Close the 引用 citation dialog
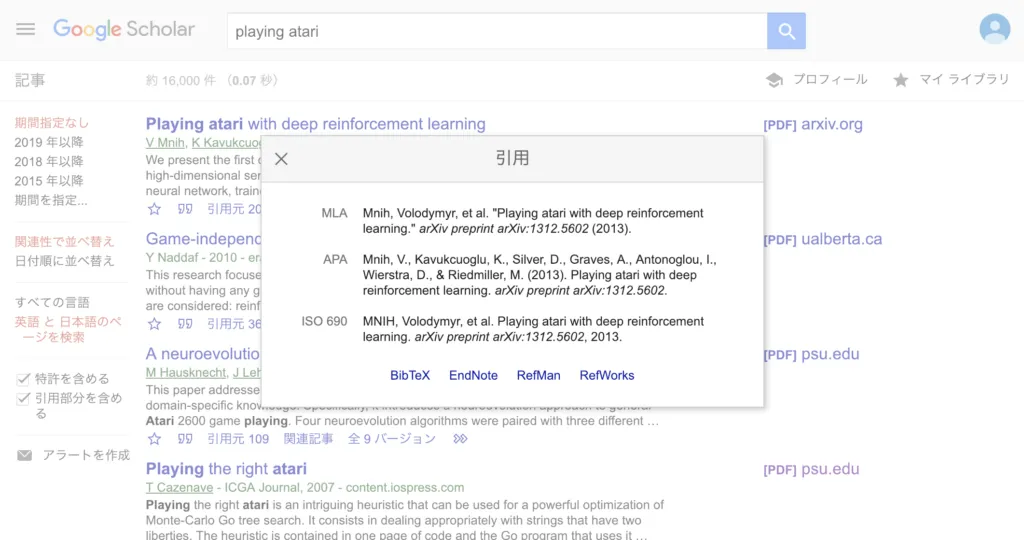The height and width of the screenshot is (540, 1024). 281,159
